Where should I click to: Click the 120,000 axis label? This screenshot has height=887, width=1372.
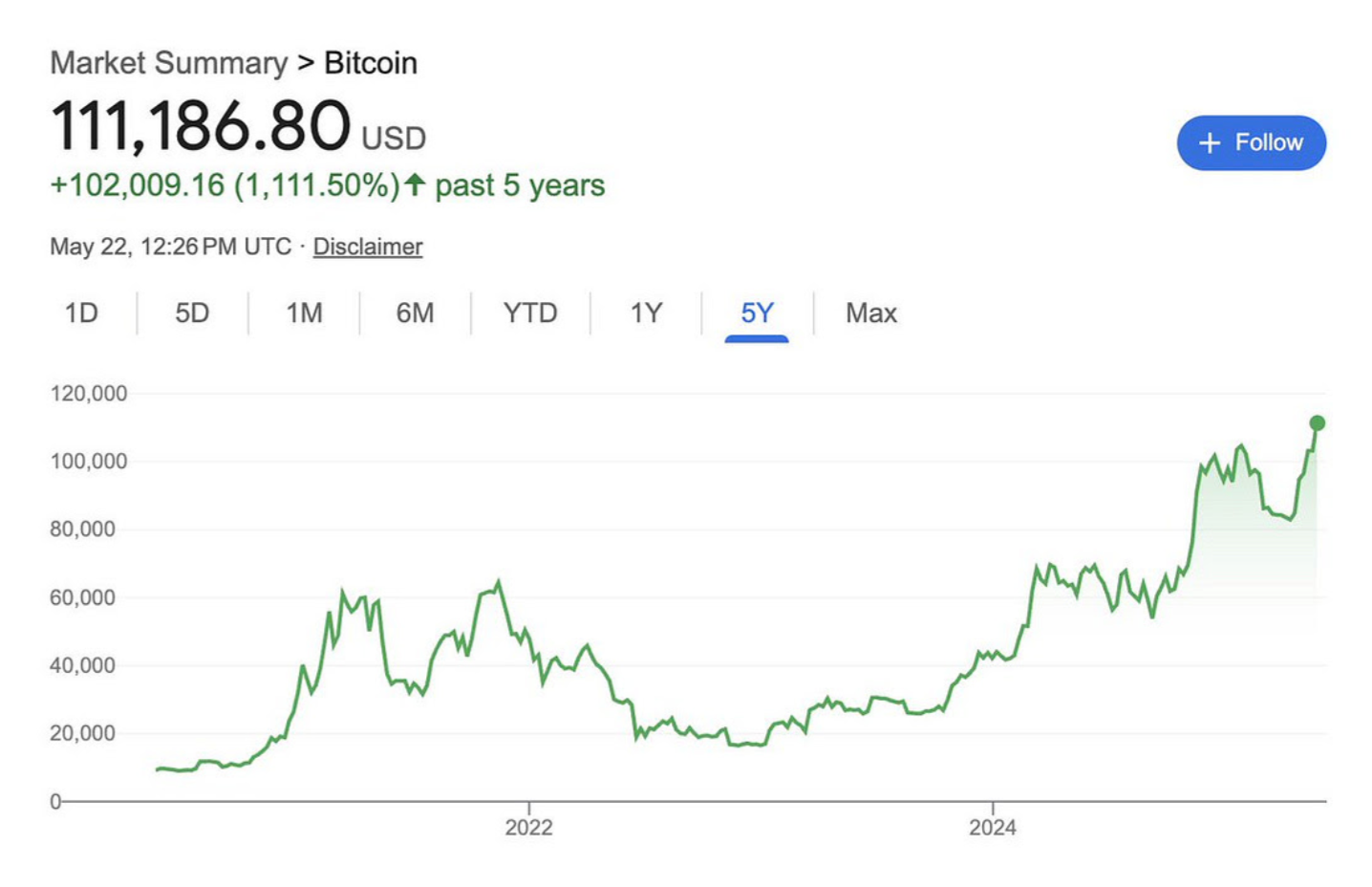(x=88, y=394)
